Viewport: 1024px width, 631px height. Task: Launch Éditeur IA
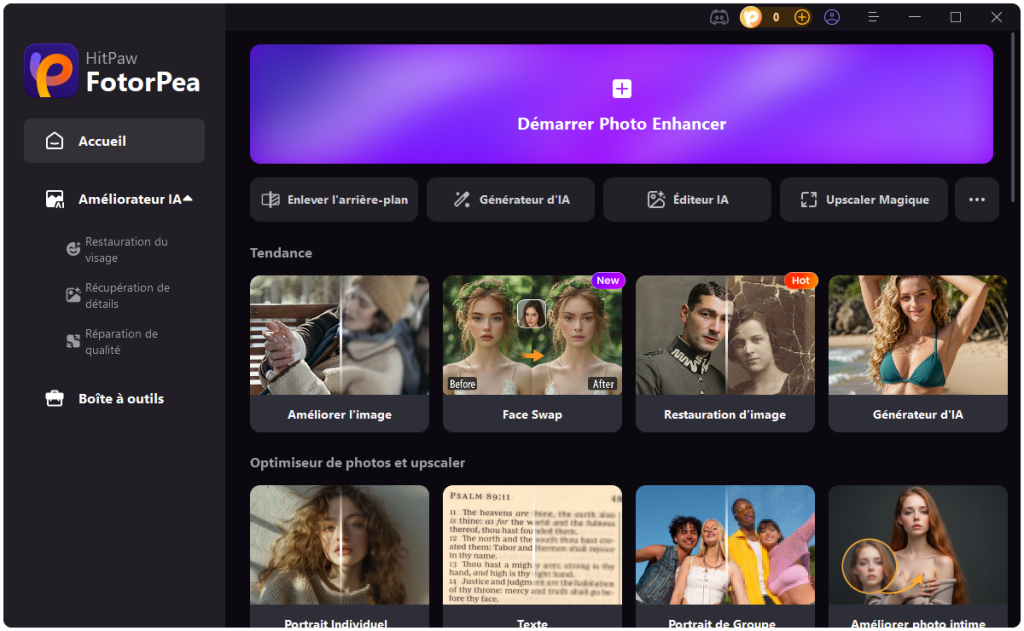click(x=687, y=200)
